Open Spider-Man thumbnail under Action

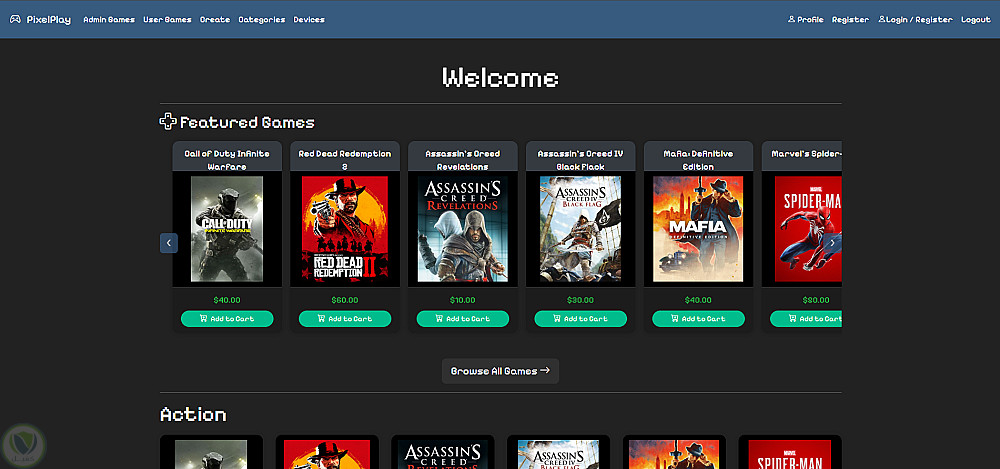click(790, 454)
